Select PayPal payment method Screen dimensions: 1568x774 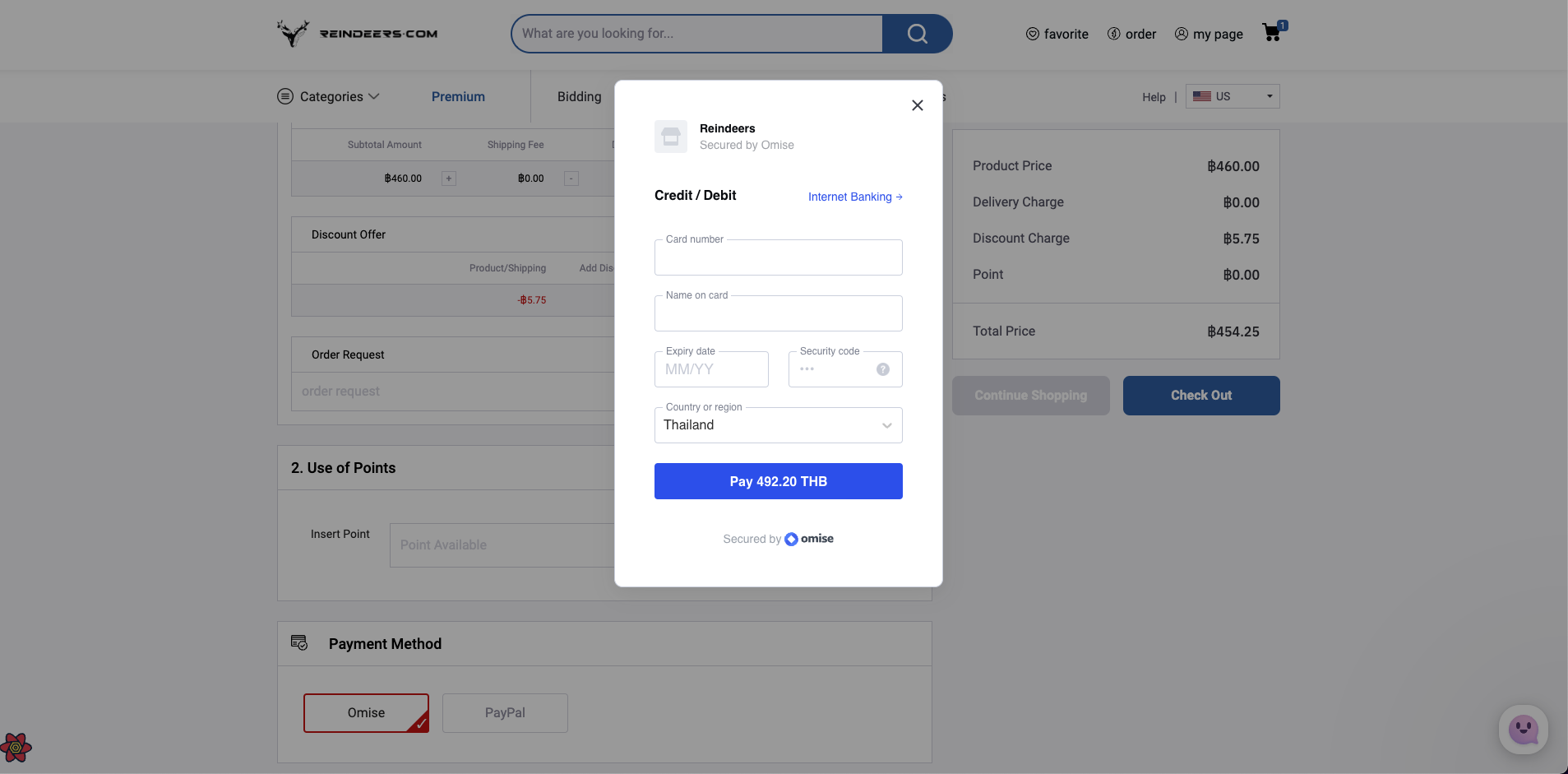[505, 713]
